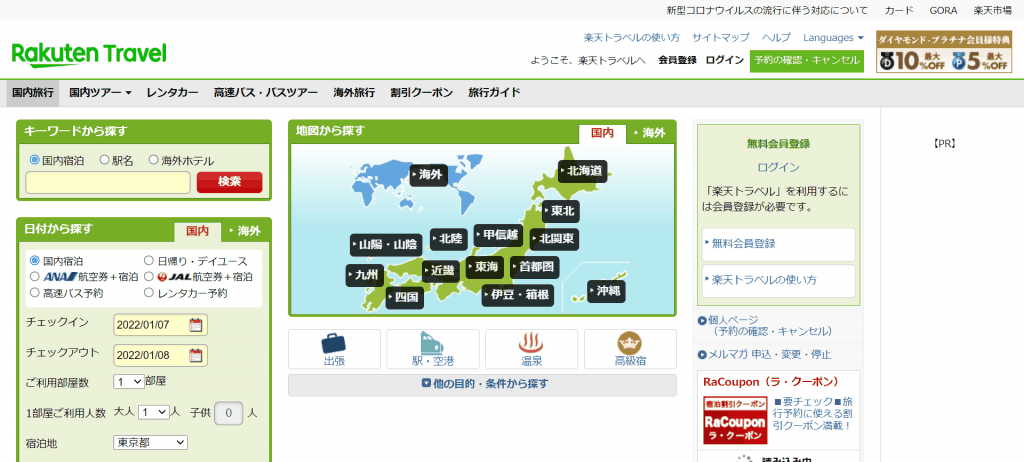
Task: Select 首都圏 region on the map
Action: [535, 267]
